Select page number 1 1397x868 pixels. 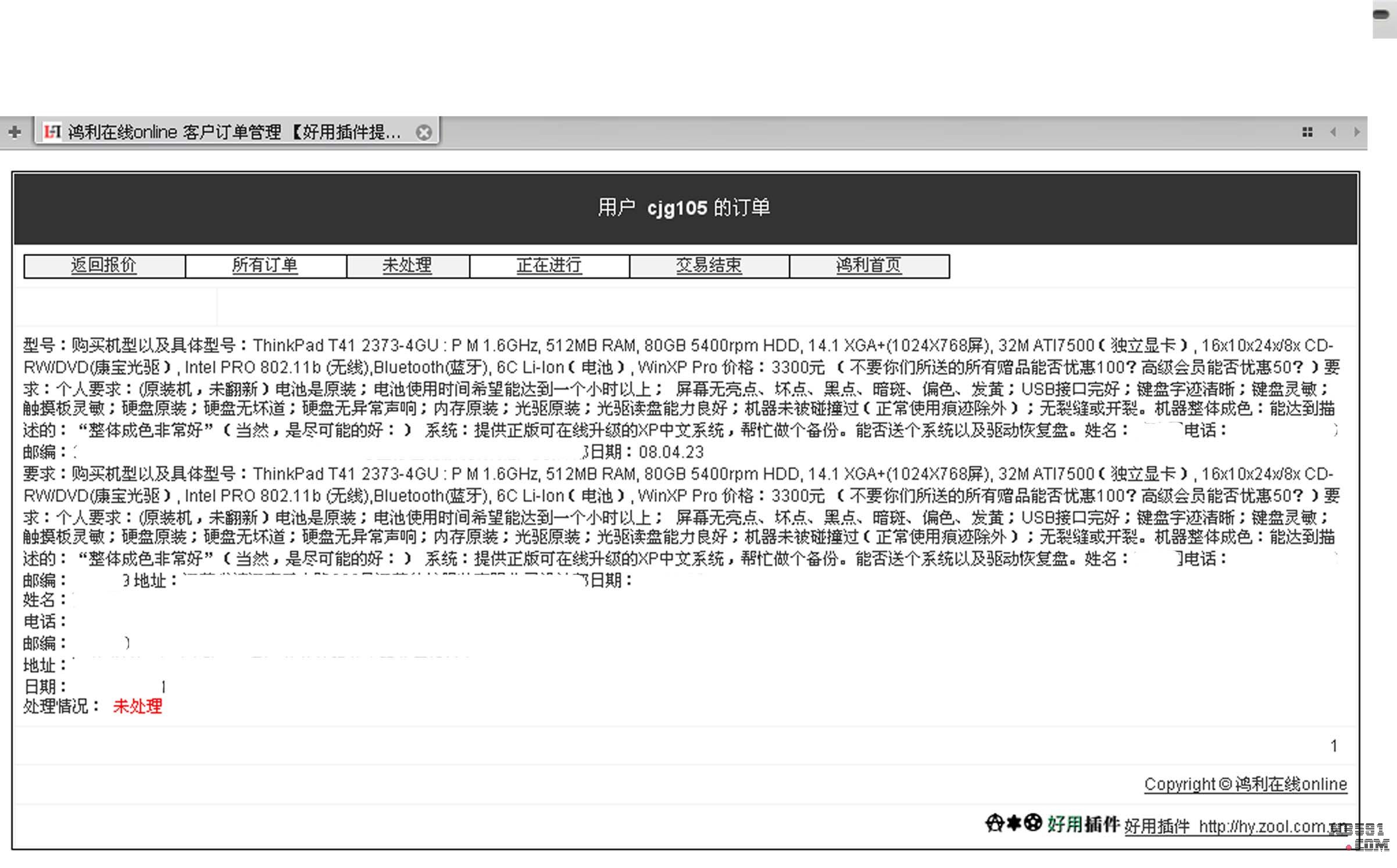coord(1334,746)
